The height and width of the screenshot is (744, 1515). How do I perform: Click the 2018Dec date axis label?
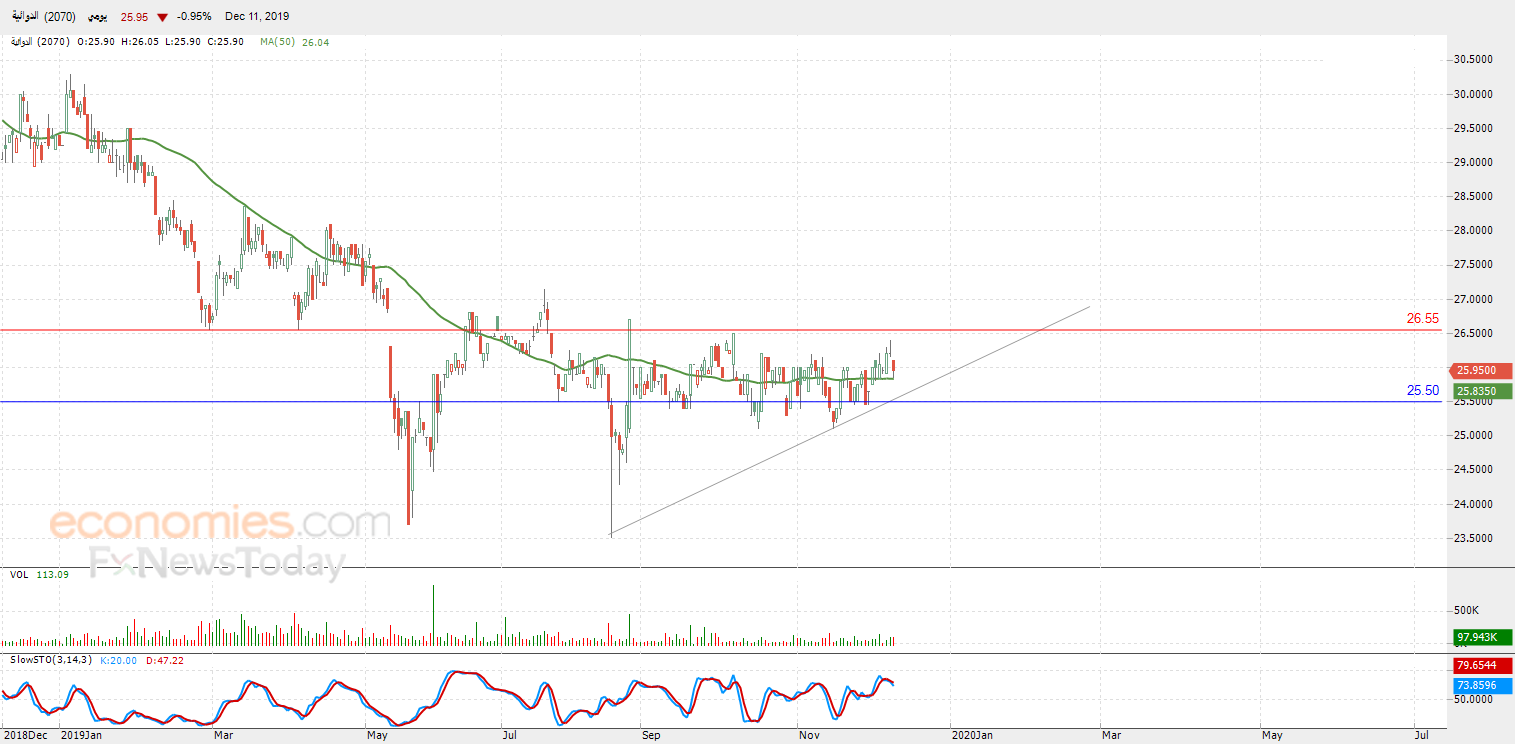pos(24,735)
